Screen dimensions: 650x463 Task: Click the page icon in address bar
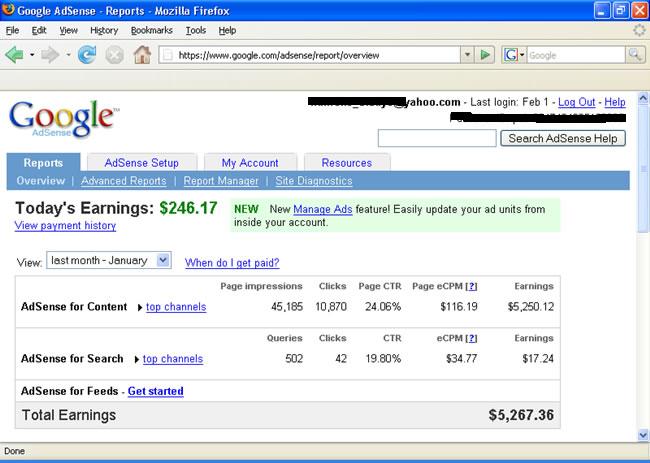tap(167, 55)
